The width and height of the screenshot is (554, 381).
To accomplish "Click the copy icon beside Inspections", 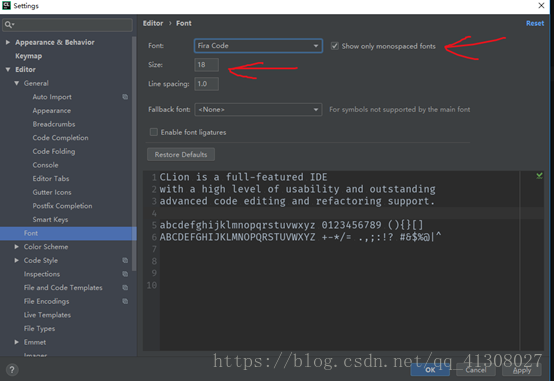I will tap(125, 274).
